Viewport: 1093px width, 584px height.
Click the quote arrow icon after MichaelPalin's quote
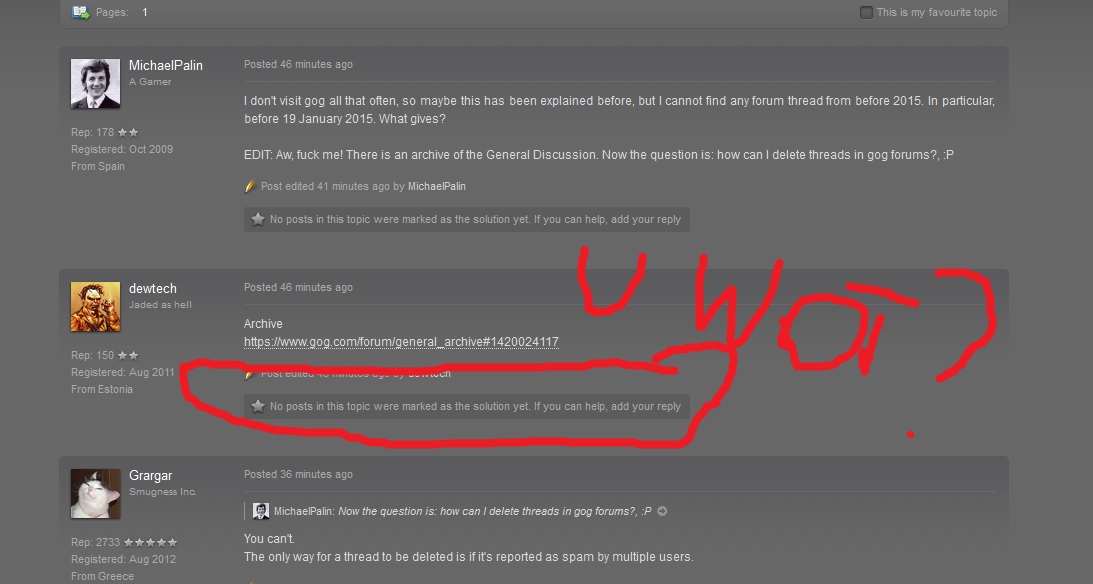[662, 511]
